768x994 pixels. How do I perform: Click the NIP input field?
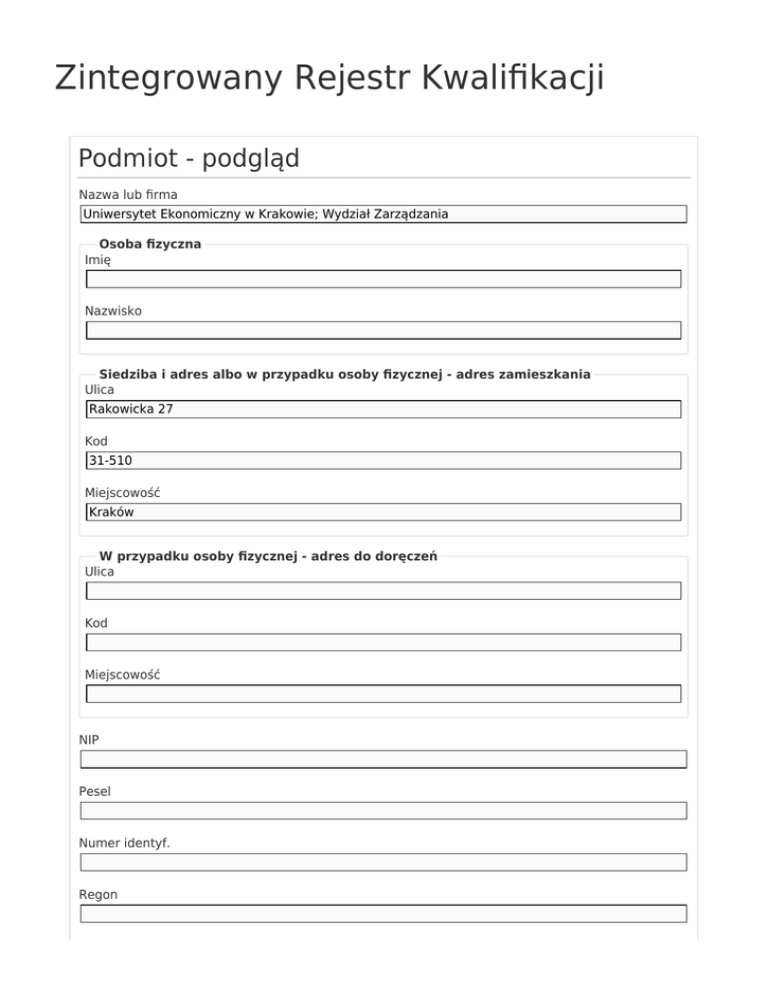383,759
